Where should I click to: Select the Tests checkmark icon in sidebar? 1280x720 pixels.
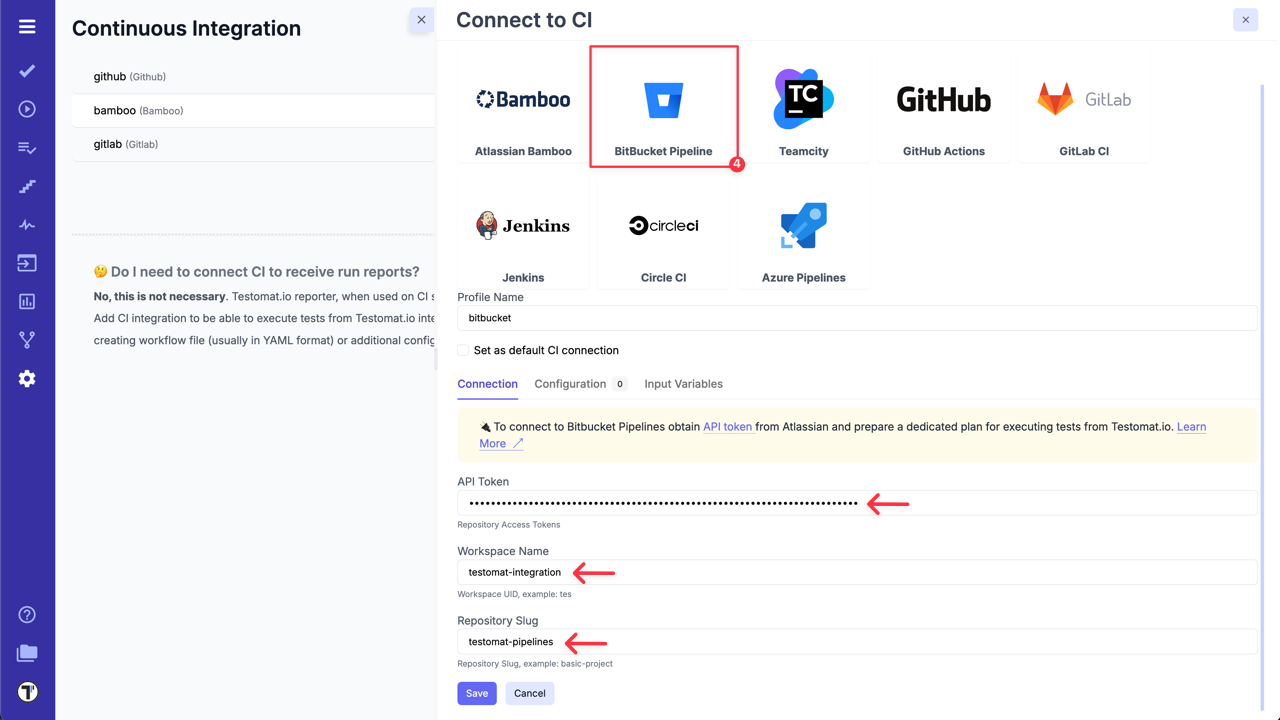(27, 71)
